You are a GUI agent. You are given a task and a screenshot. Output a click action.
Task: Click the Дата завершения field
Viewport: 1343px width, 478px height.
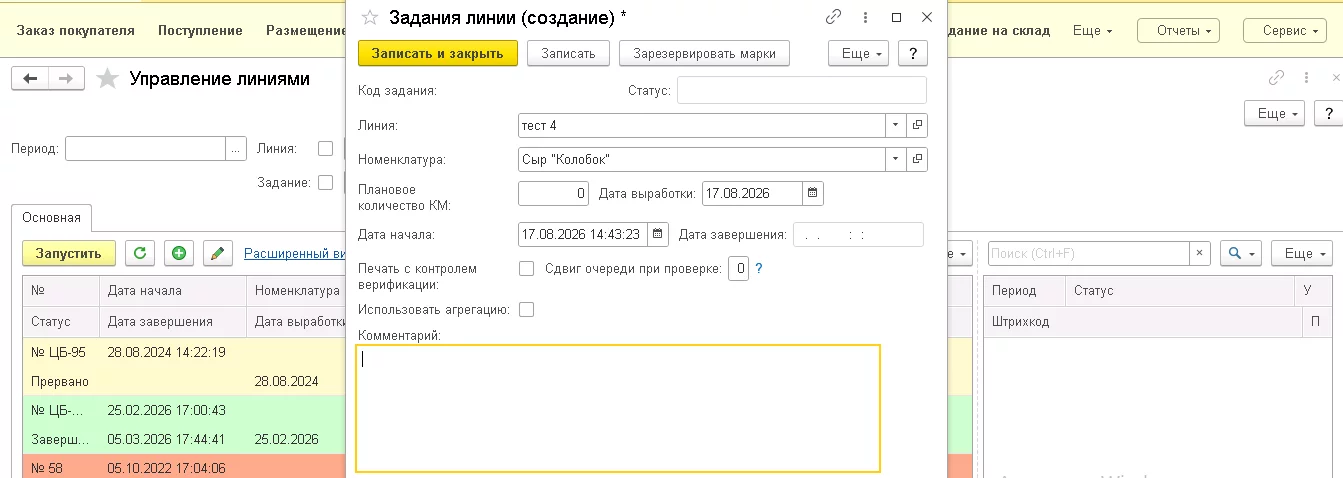click(858, 234)
